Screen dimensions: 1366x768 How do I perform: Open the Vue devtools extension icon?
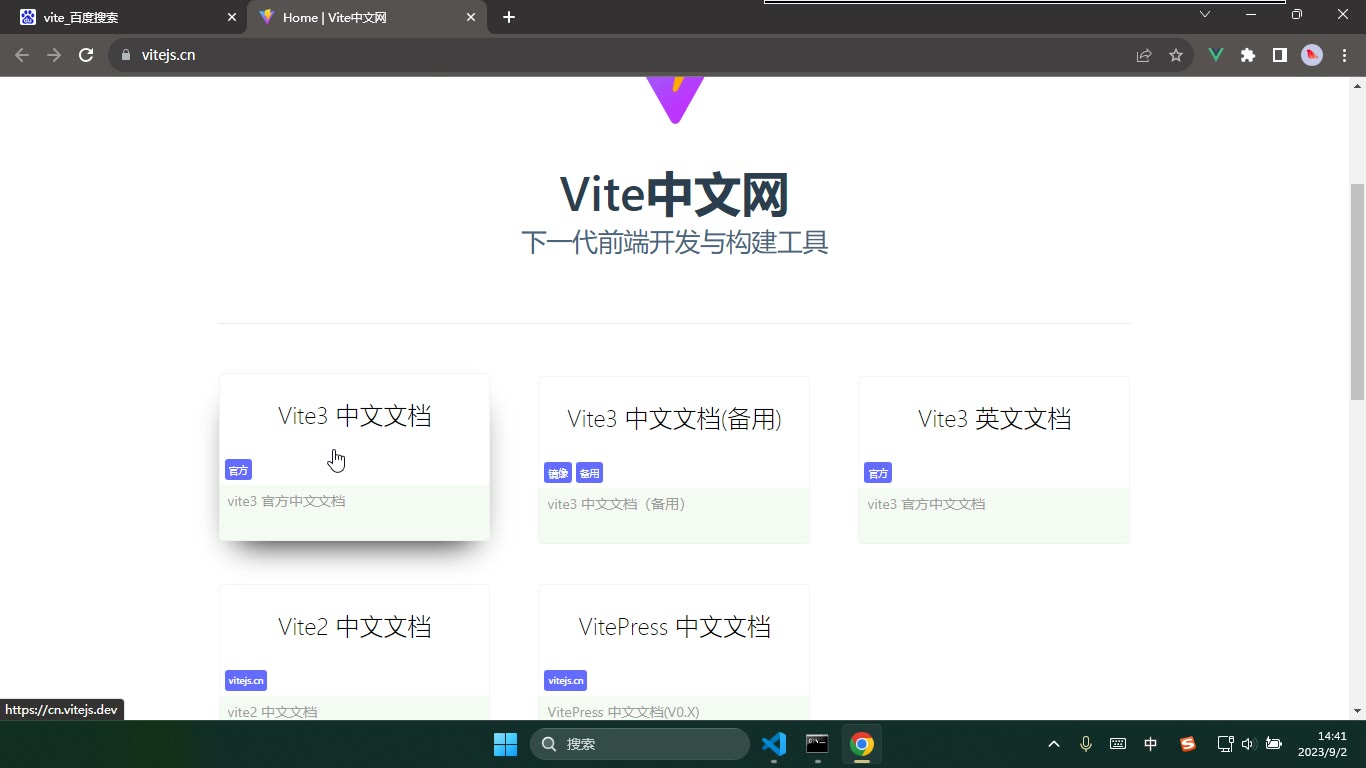pos(1216,56)
